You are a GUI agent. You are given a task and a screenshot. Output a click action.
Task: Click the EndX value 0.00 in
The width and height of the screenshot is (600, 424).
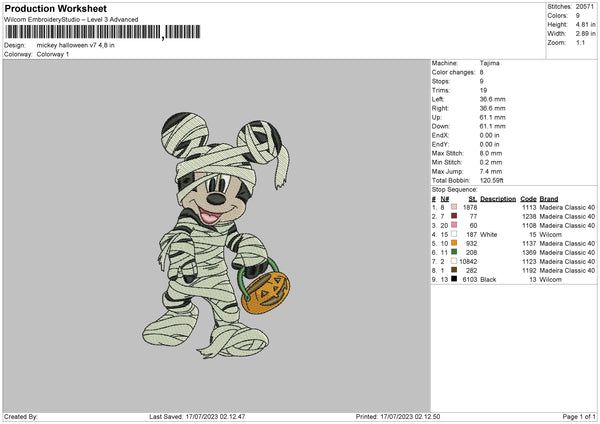pyautogui.click(x=489, y=135)
